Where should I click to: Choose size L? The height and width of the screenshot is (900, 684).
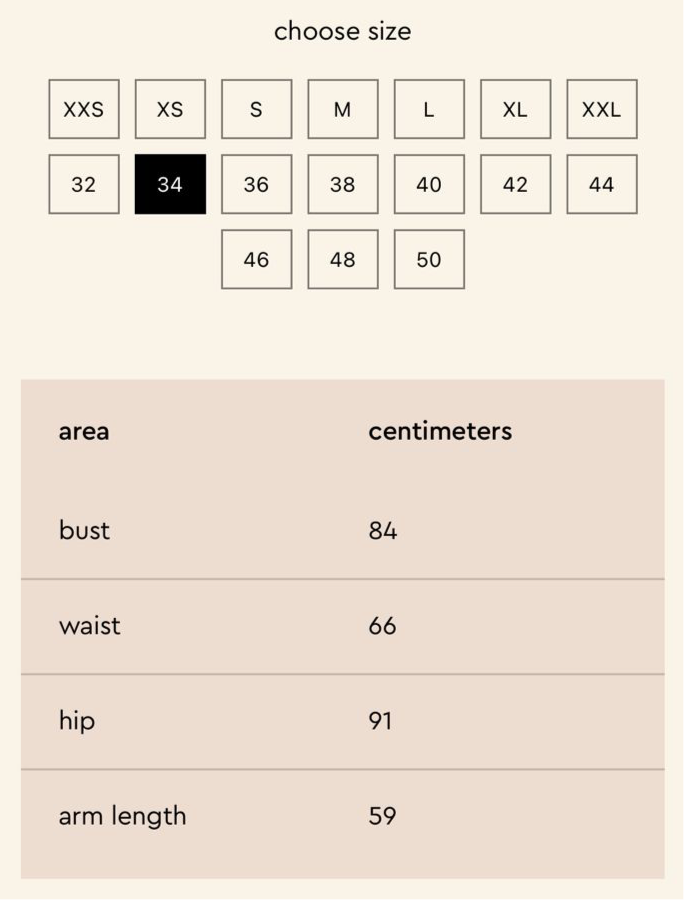(429, 109)
